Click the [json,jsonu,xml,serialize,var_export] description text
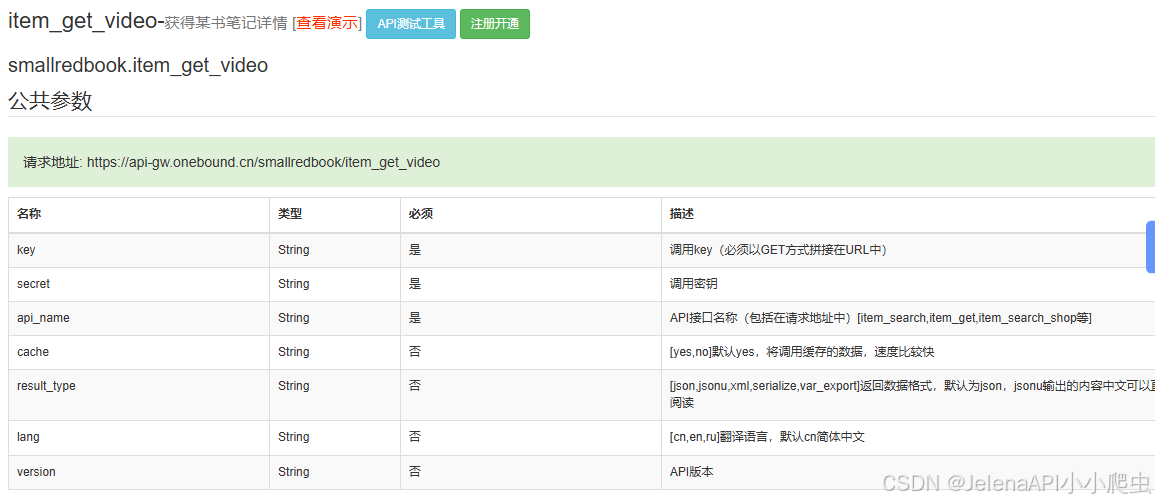Viewport: 1155px width, 503px height. 912,394
